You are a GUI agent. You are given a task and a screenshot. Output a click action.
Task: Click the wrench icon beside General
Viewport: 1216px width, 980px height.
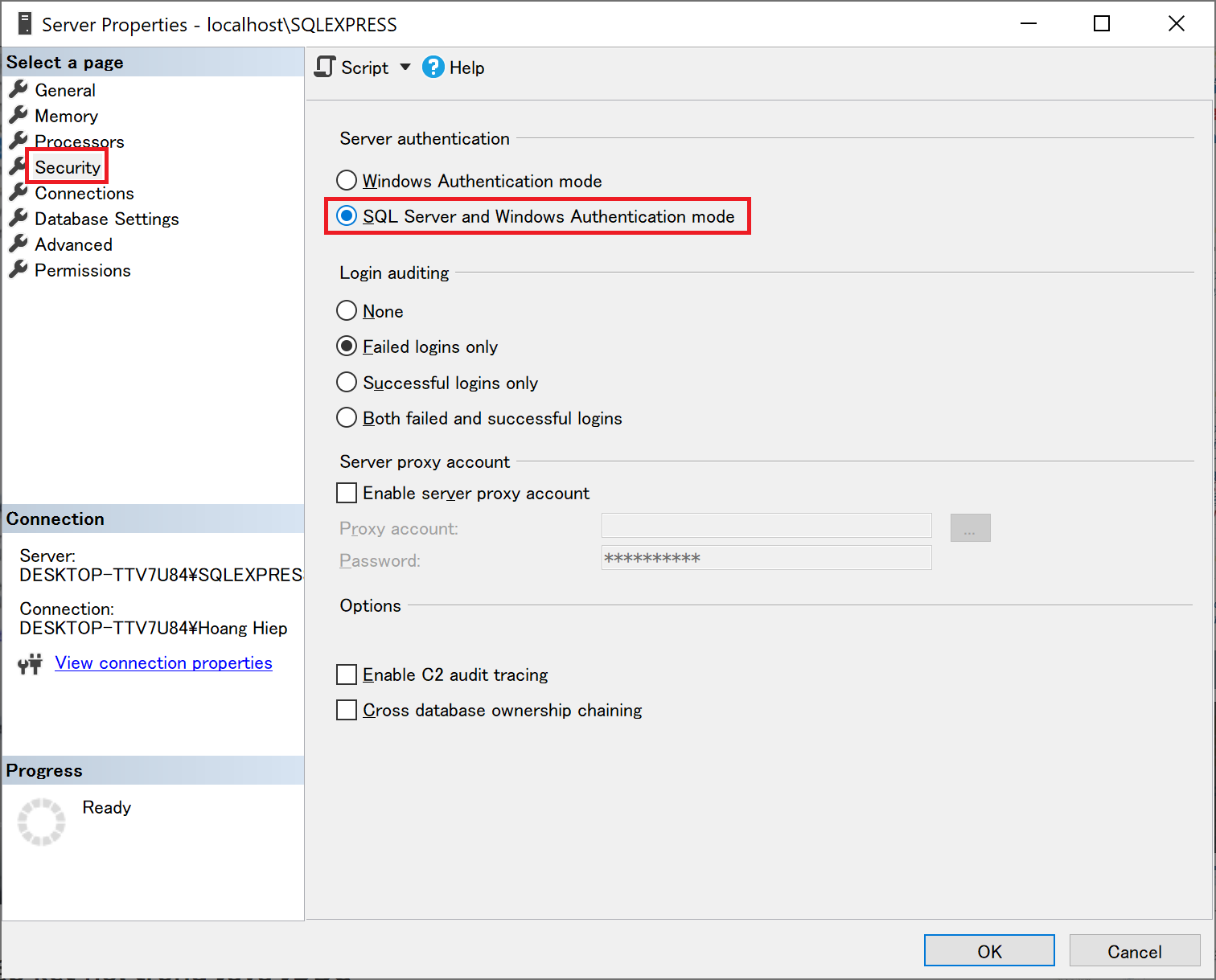click(18, 89)
